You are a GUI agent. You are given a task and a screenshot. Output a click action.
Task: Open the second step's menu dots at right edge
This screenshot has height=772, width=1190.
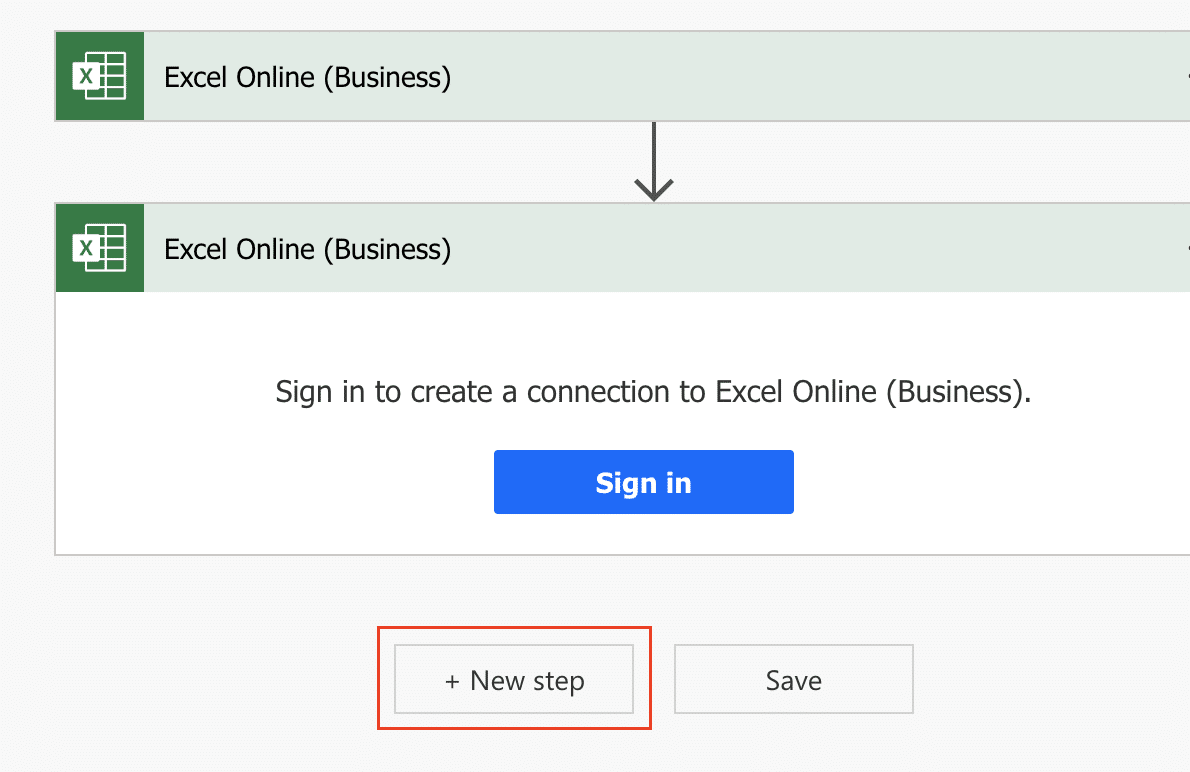[1186, 248]
